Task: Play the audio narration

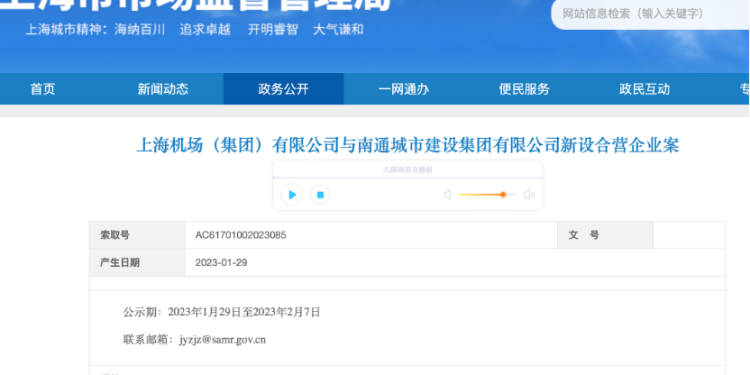Action: coord(291,195)
